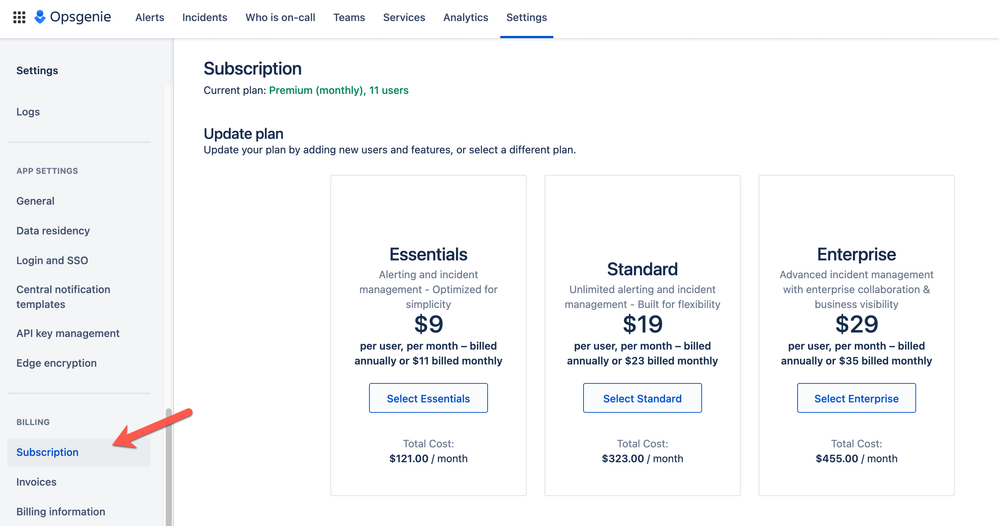
Task: Open Edge encryption settings
Action: pos(57,363)
